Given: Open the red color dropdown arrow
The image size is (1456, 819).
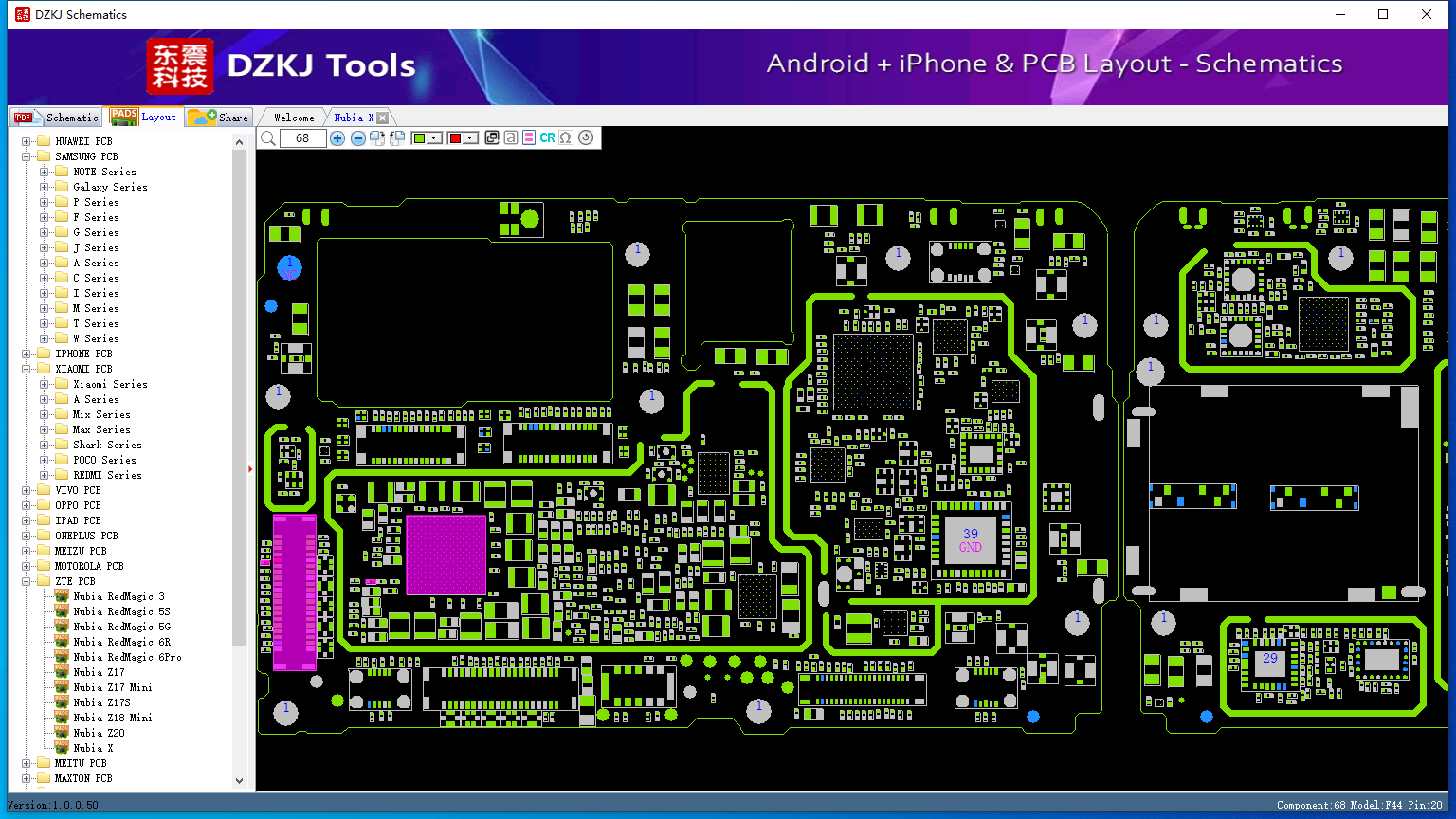Looking at the screenshot, I should tap(469, 138).
